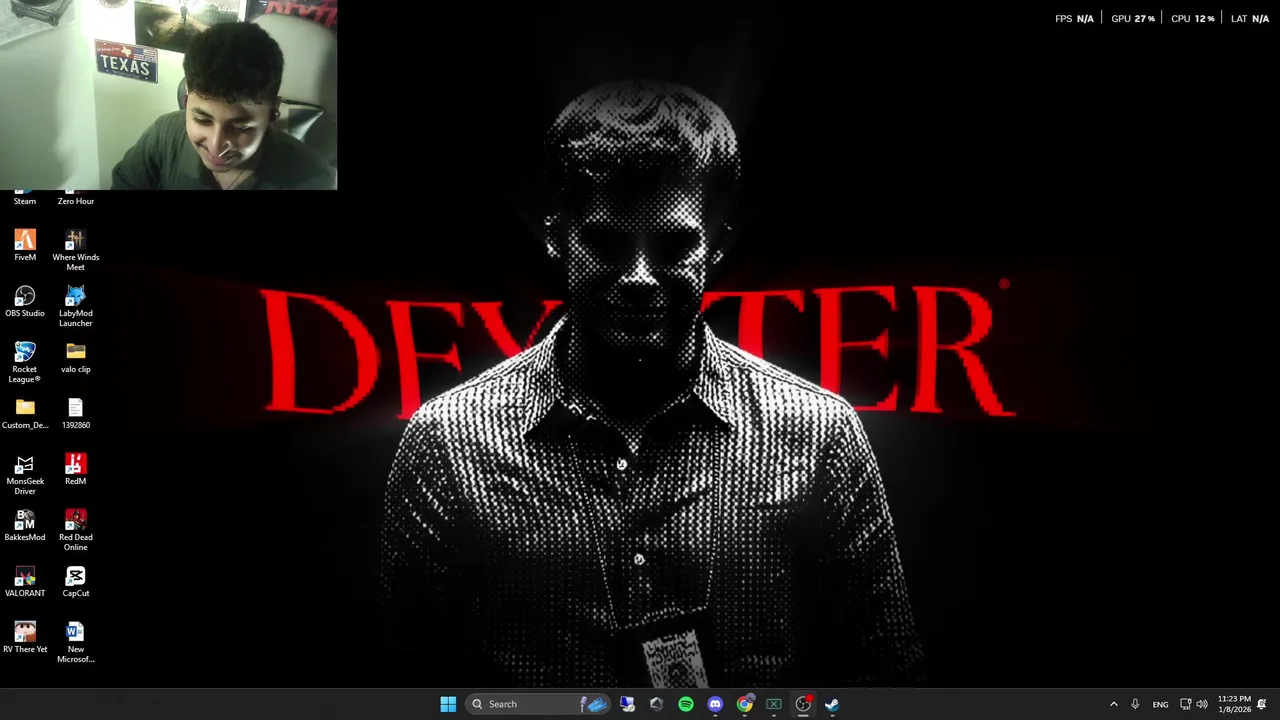Open the grey hexagon taskbar app
1280x720 pixels.
[x=656, y=704]
